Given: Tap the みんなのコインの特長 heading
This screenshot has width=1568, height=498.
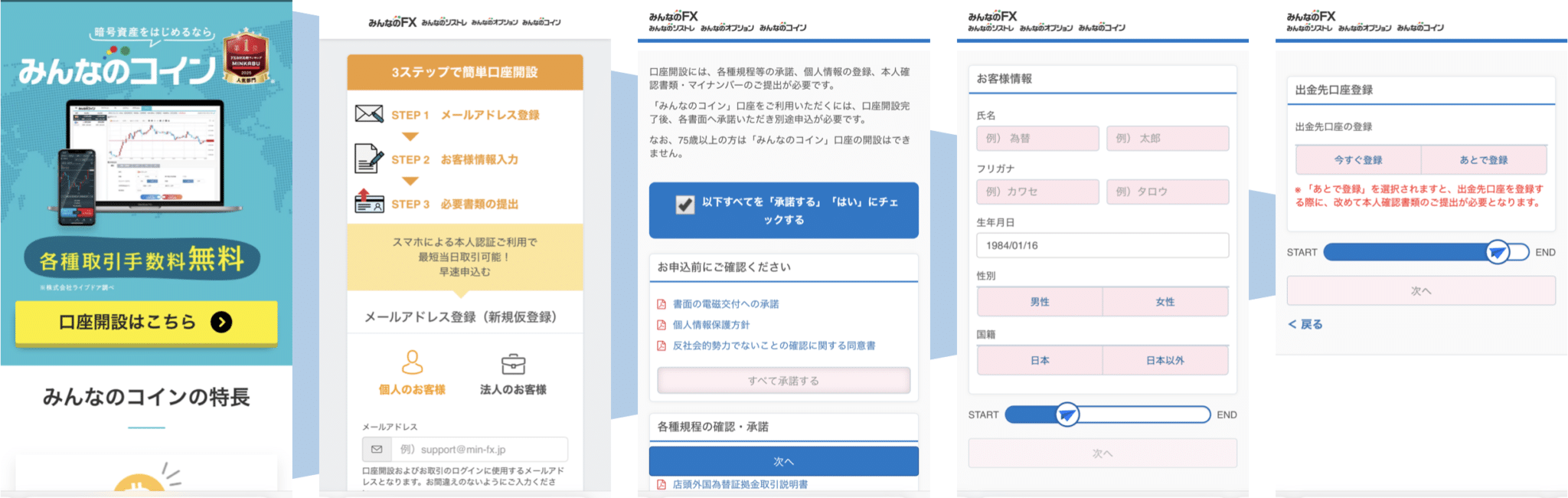Looking at the screenshot, I should pyautogui.click(x=146, y=397).
